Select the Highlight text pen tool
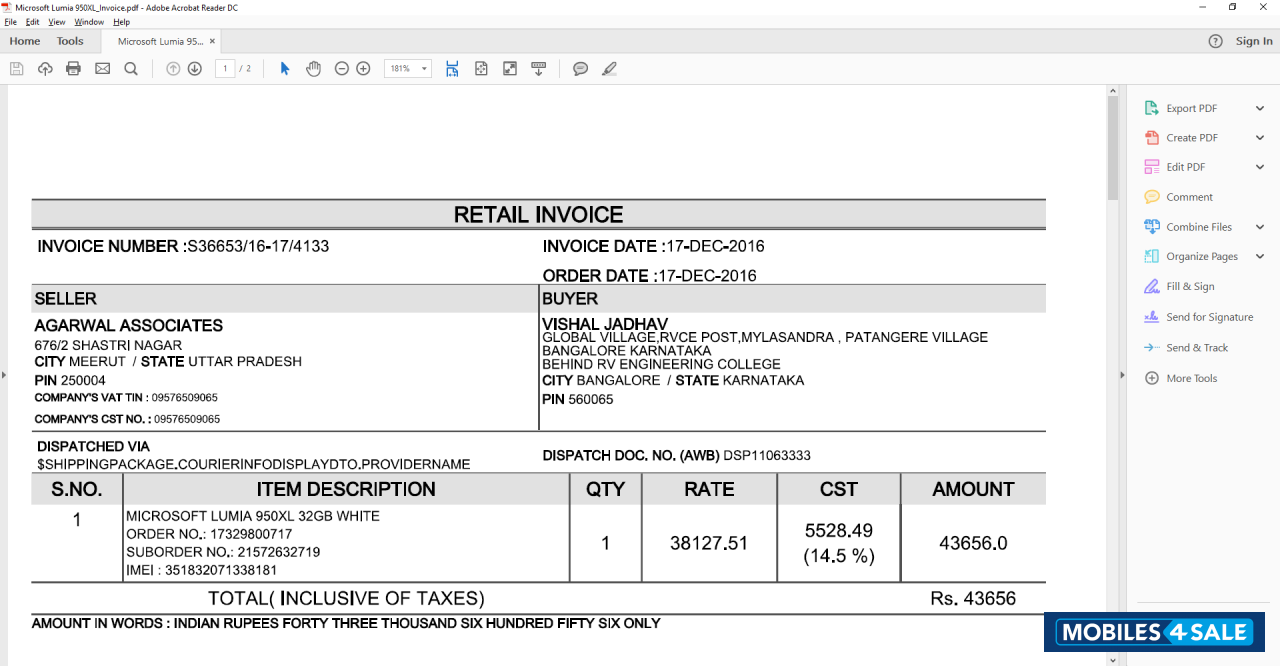1280x666 pixels. pyautogui.click(x=609, y=69)
